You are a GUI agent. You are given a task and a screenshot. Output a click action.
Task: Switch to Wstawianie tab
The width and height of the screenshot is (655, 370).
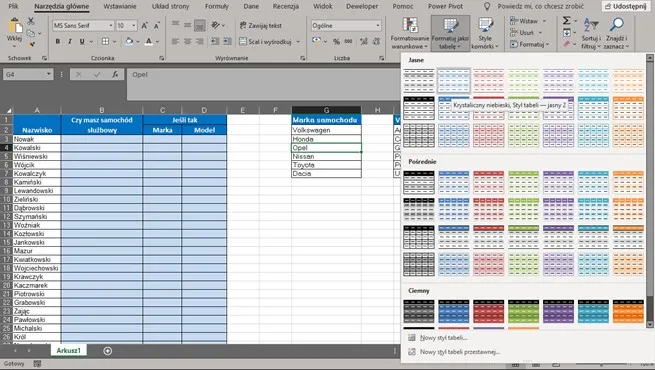[x=120, y=6]
